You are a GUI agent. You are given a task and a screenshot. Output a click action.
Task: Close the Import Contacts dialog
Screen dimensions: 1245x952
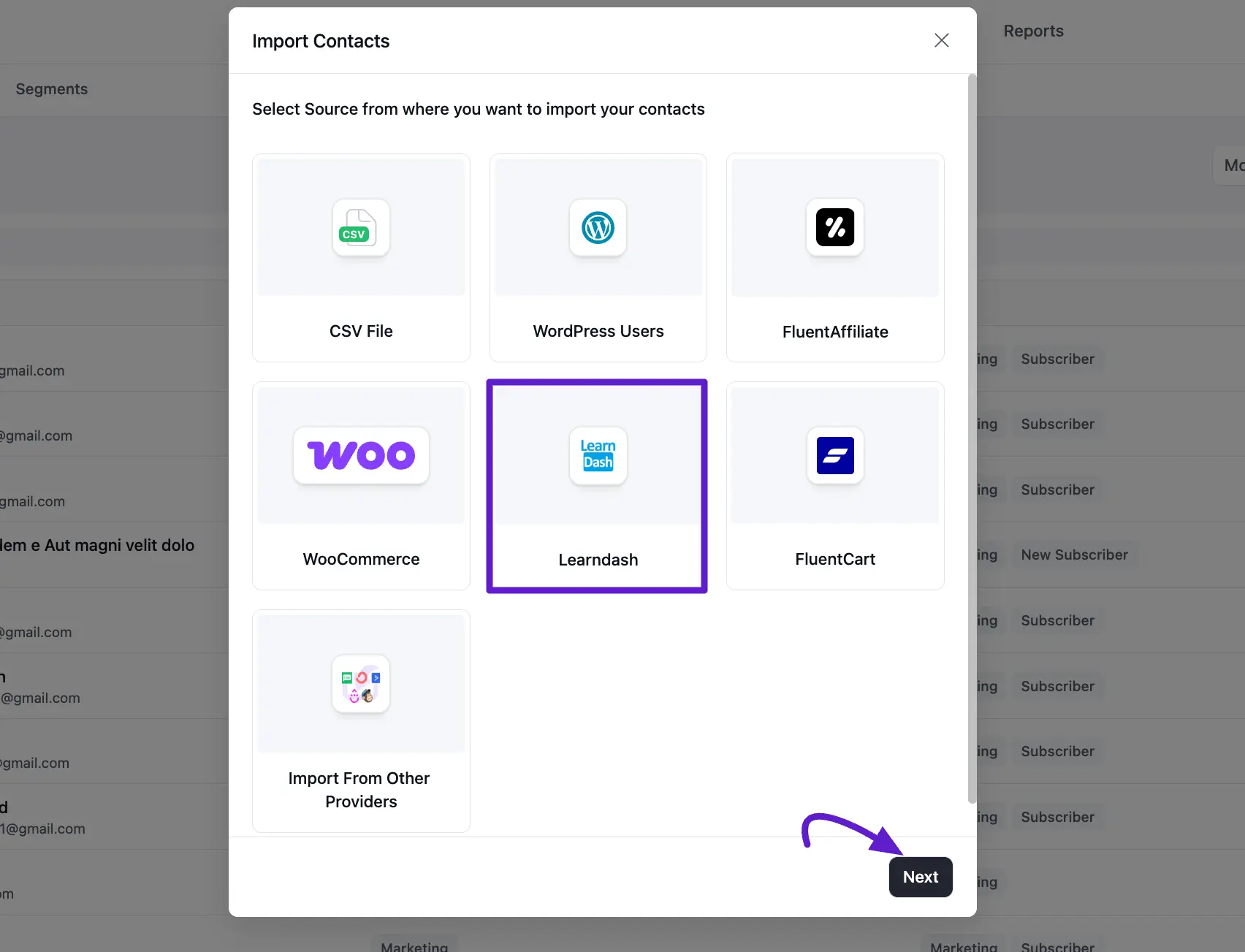[x=941, y=40]
